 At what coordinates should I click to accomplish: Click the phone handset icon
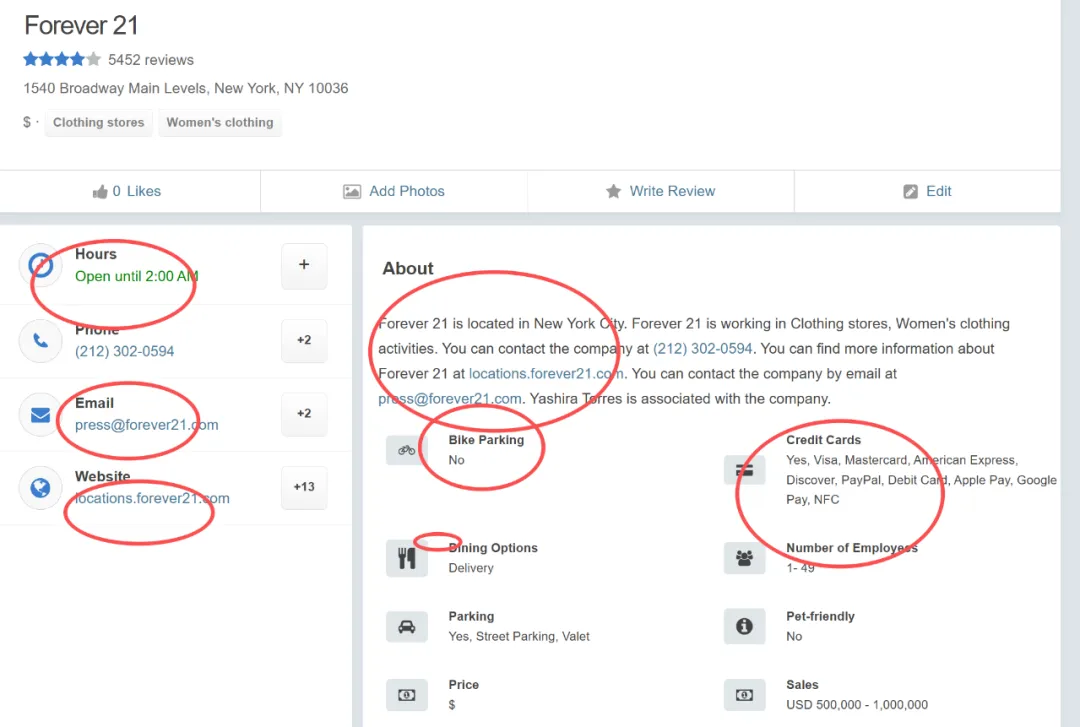coord(41,340)
